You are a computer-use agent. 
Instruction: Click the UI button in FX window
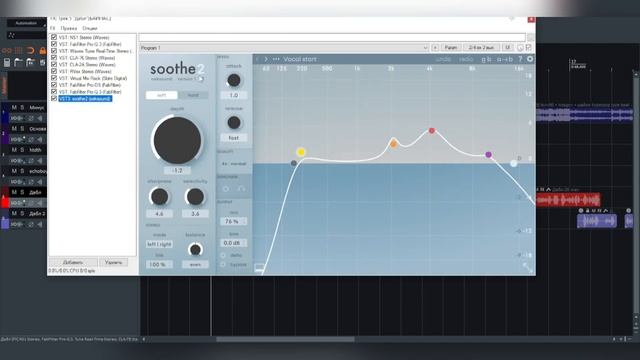coord(507,48)
